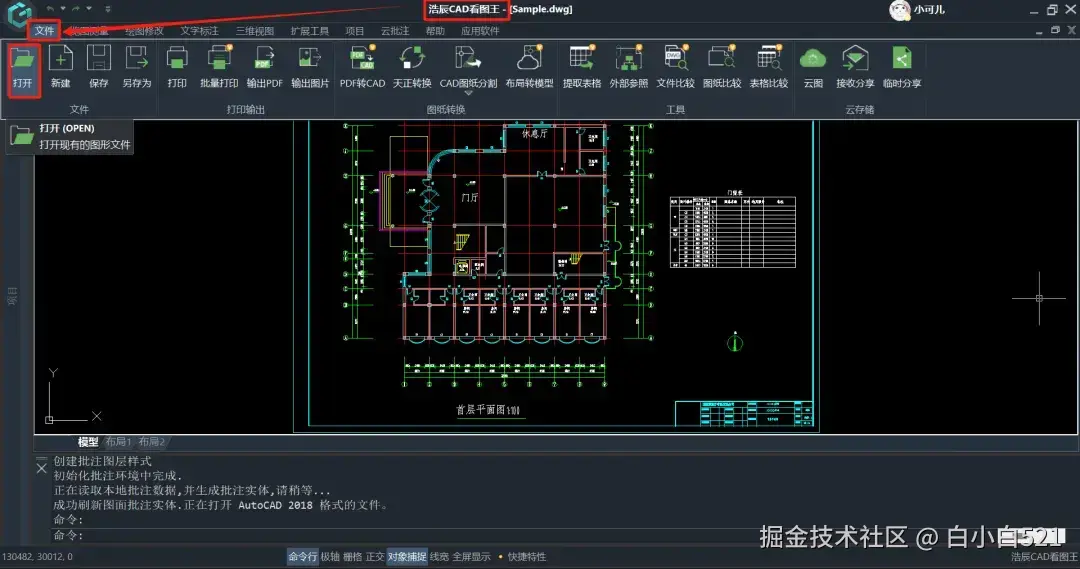This screenshot has width=1080, height=569.
Task: Launch the PDF转CAD converter
Action: (x=362, y=68)
